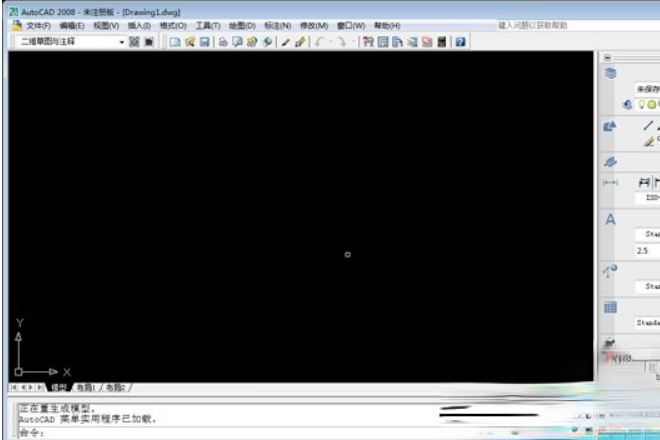Image resolution: width=660 pixels, height=440 pixels.
Task: Click the UCS origin icon in drawing area
Action: click(19, 372)
